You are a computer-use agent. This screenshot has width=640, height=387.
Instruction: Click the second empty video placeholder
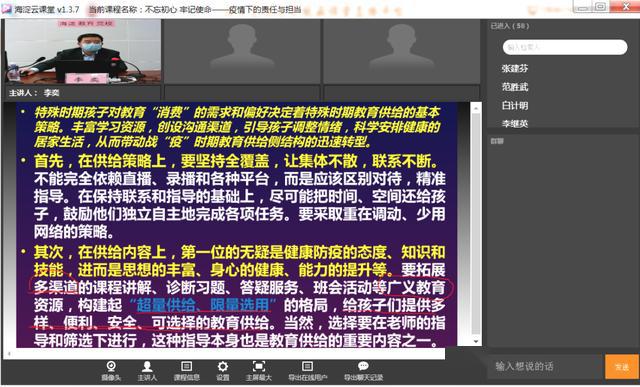click(x=242, y=51)
